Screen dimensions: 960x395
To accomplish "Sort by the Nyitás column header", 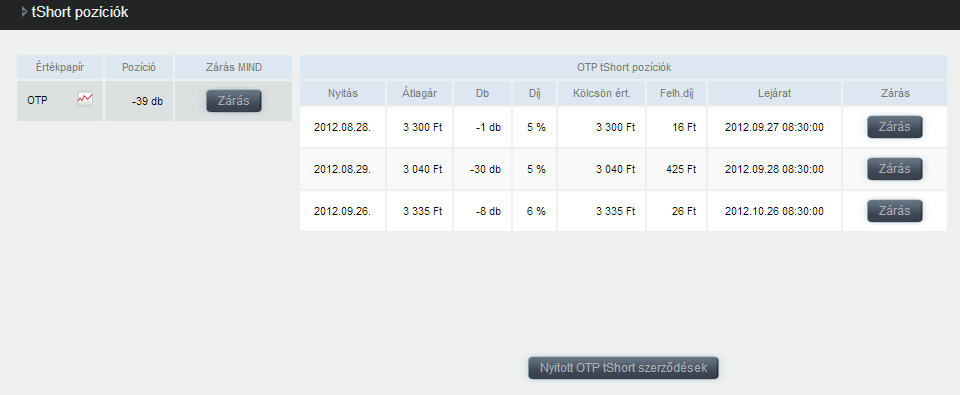I will click(x=343, y=93).
